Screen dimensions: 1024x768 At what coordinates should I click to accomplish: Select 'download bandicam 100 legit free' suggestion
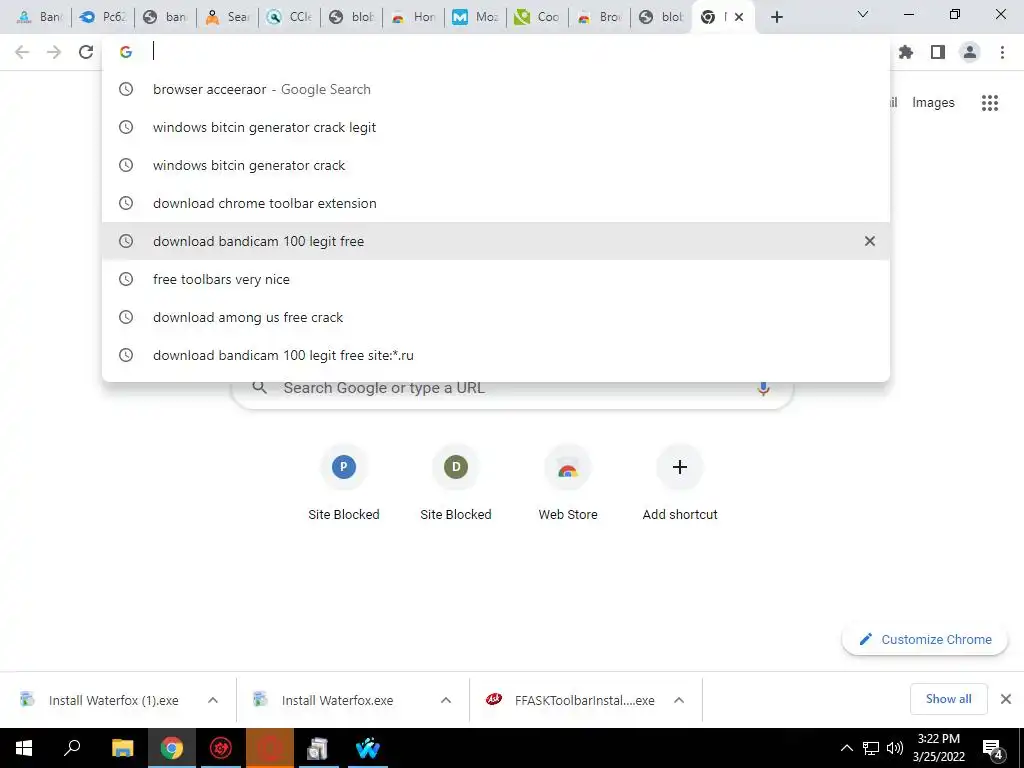tap(496, 241)
